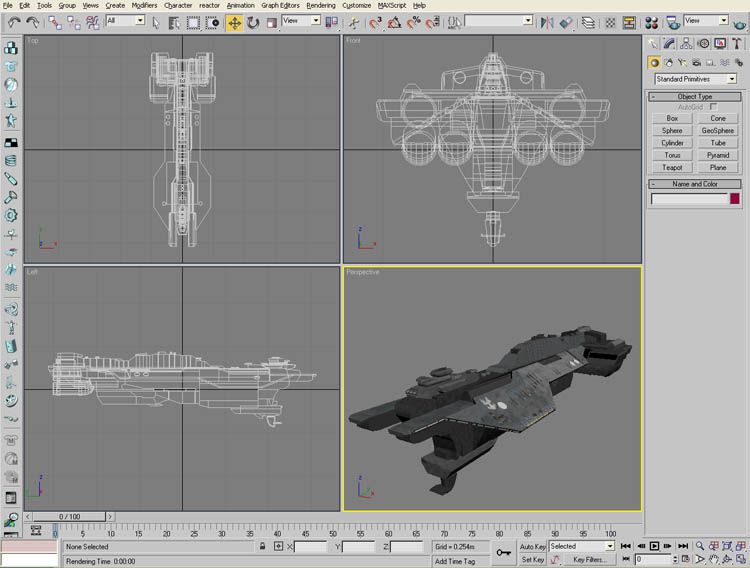Click the Undo arrow in toolbar

(x=13, y=22)
